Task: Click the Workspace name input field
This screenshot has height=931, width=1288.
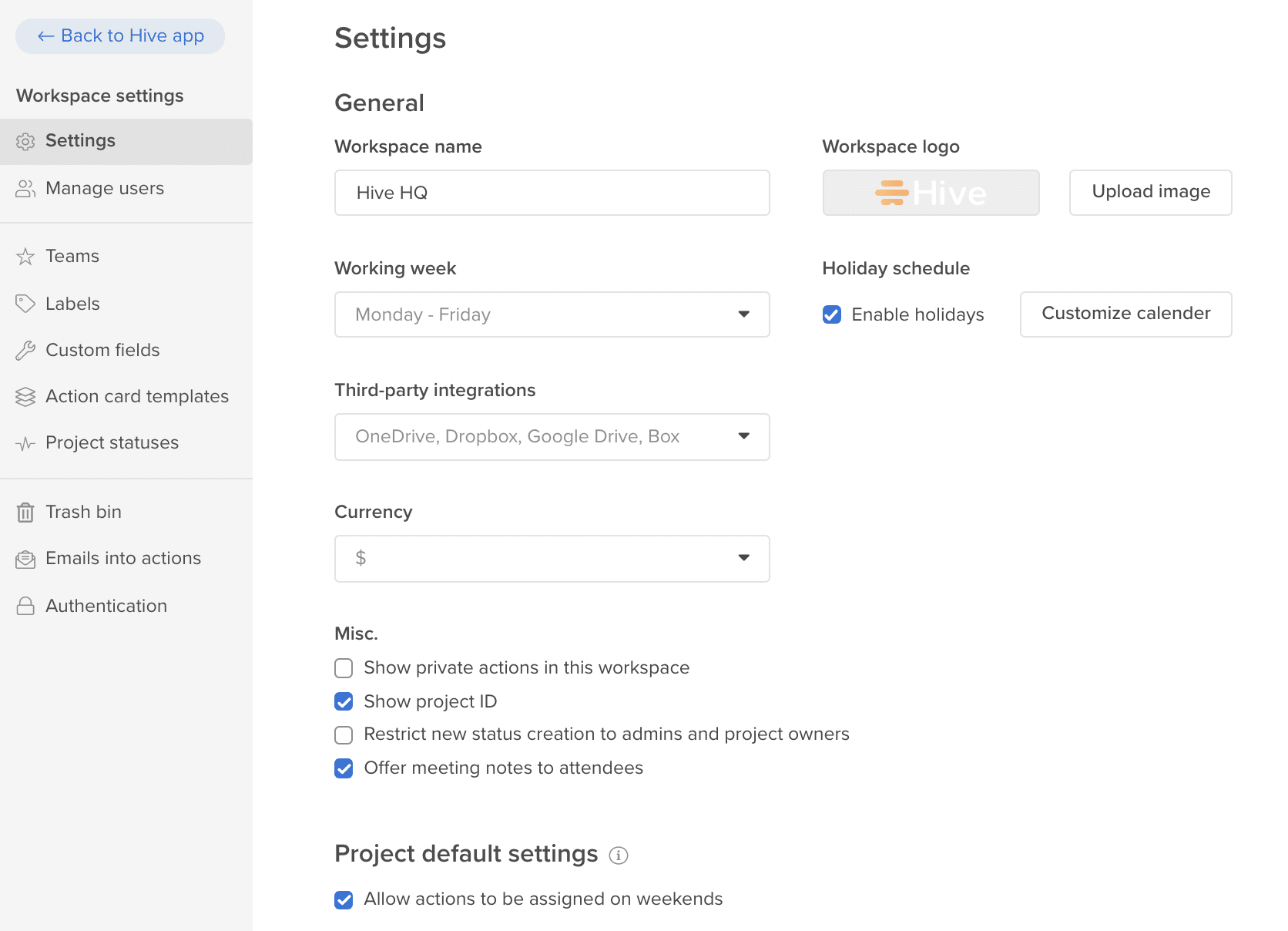Action: coord(552,193)
